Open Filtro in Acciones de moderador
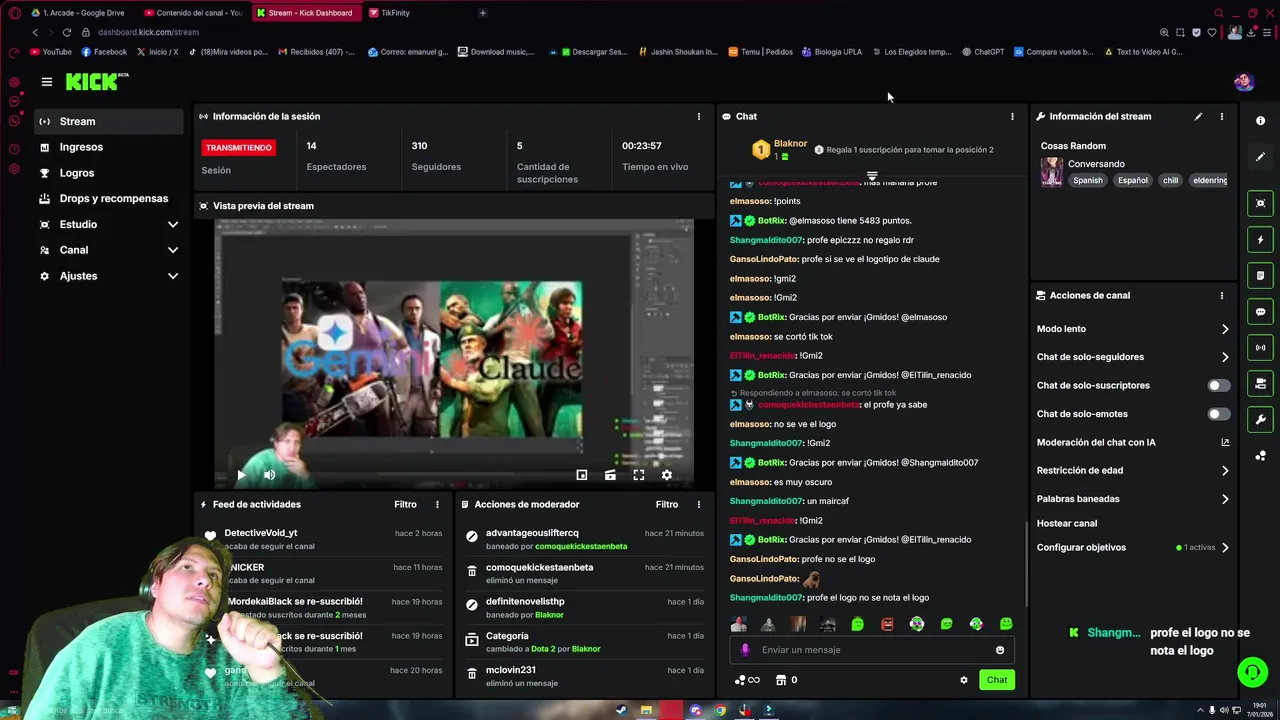Viewport: 1280px width, 720px height. point(666,504)
